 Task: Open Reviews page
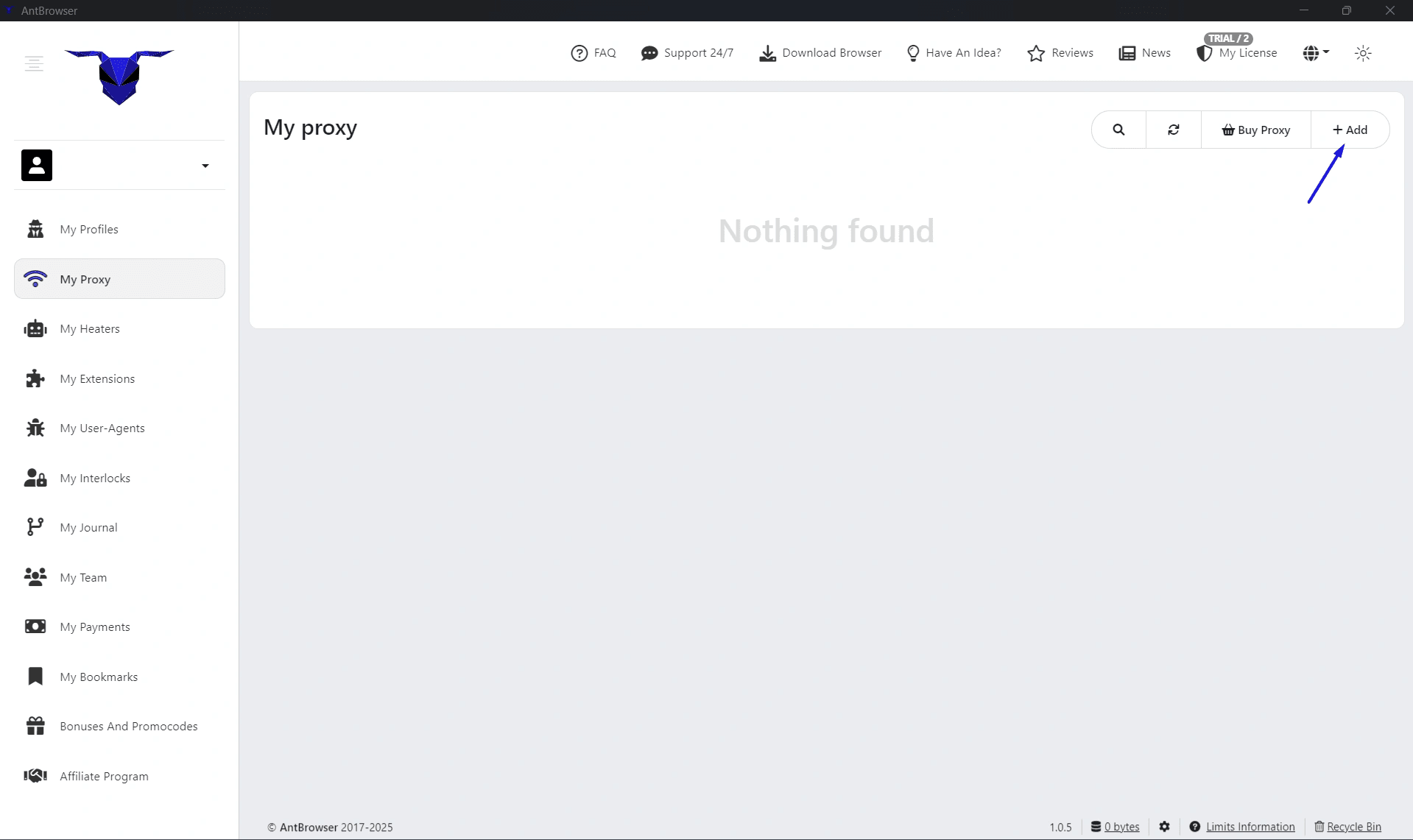pyautogui.click(x=1060, y=53)
